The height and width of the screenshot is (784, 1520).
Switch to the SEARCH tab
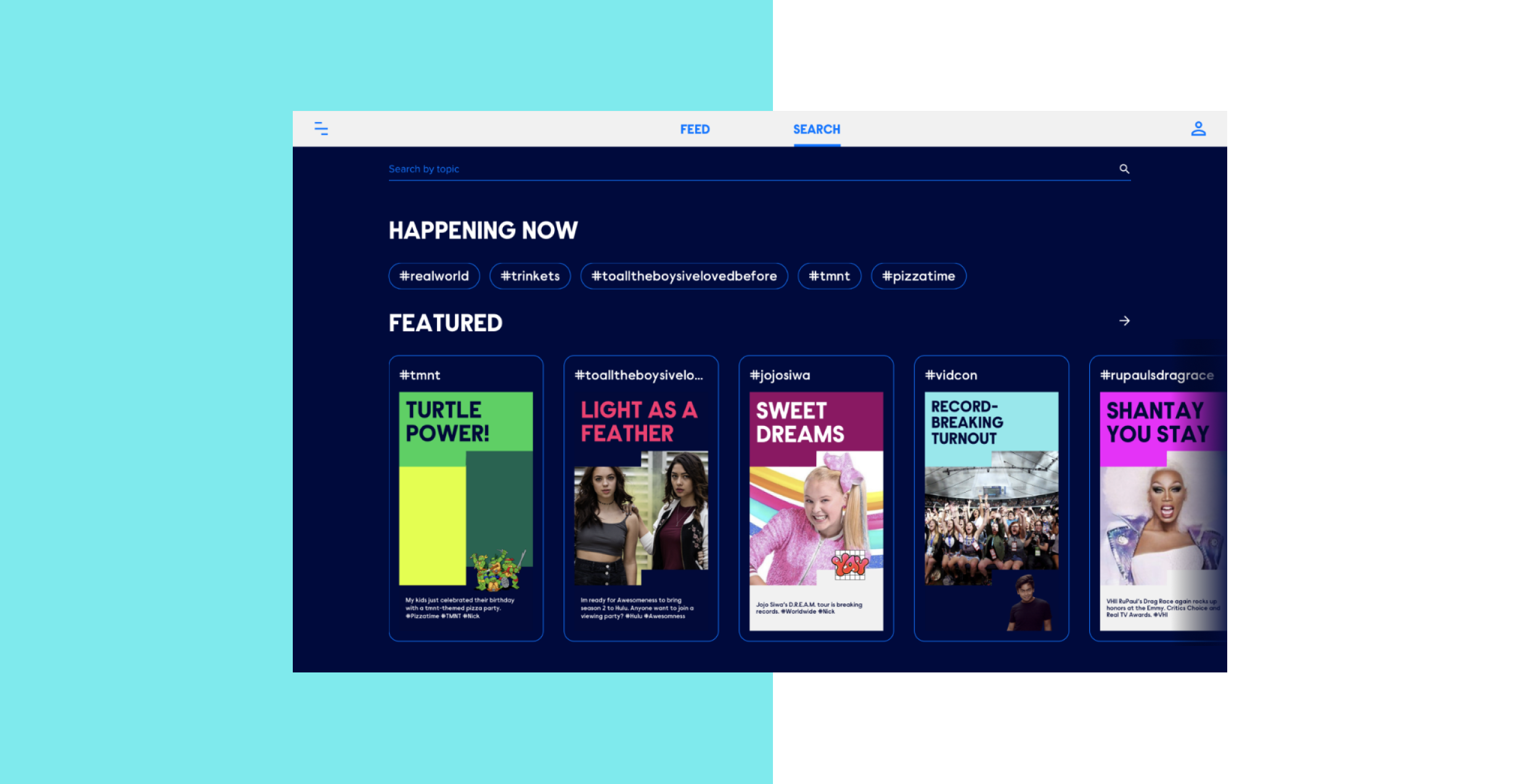[x=817, y=129]
